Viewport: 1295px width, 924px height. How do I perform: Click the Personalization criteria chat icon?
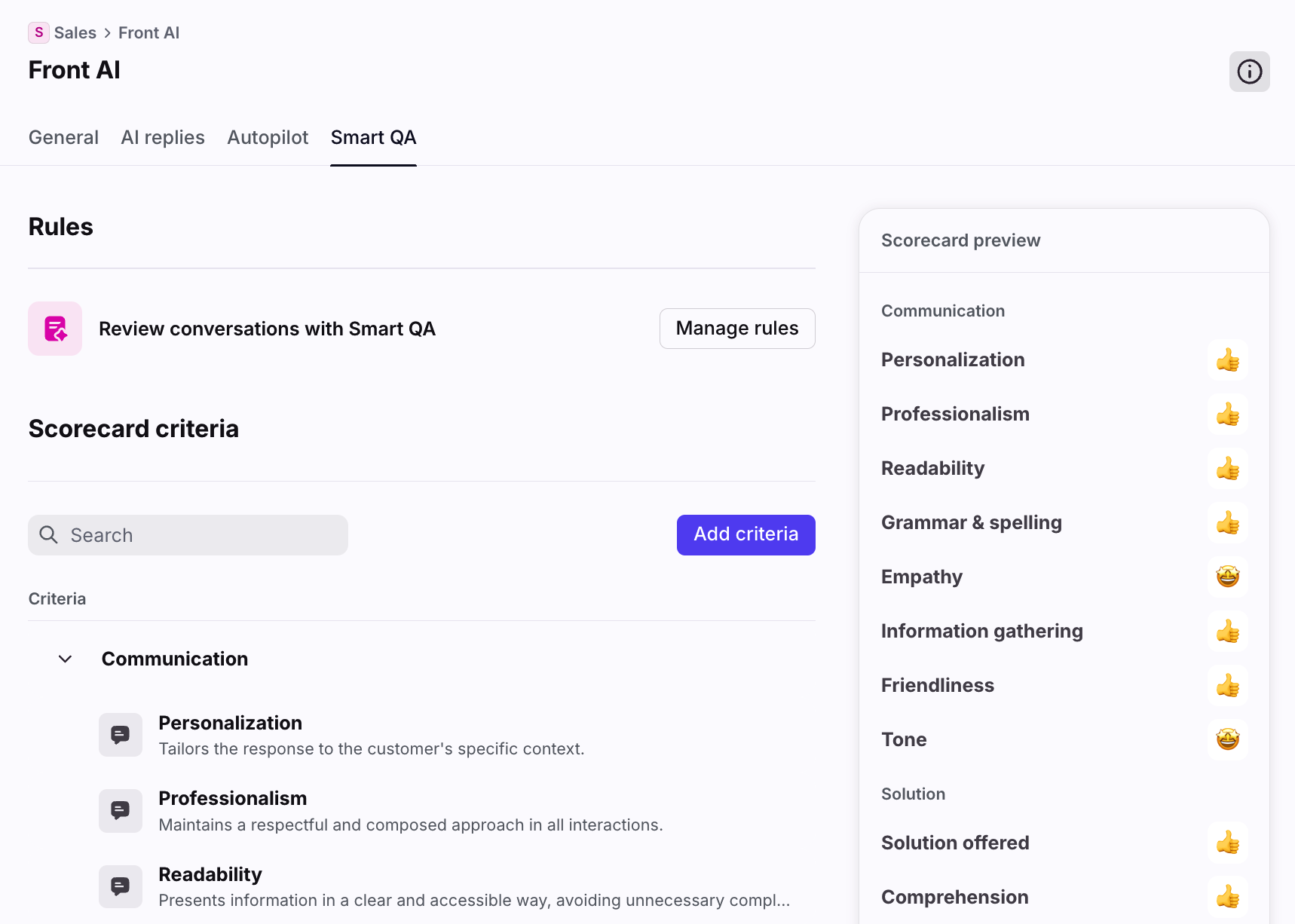121,735
